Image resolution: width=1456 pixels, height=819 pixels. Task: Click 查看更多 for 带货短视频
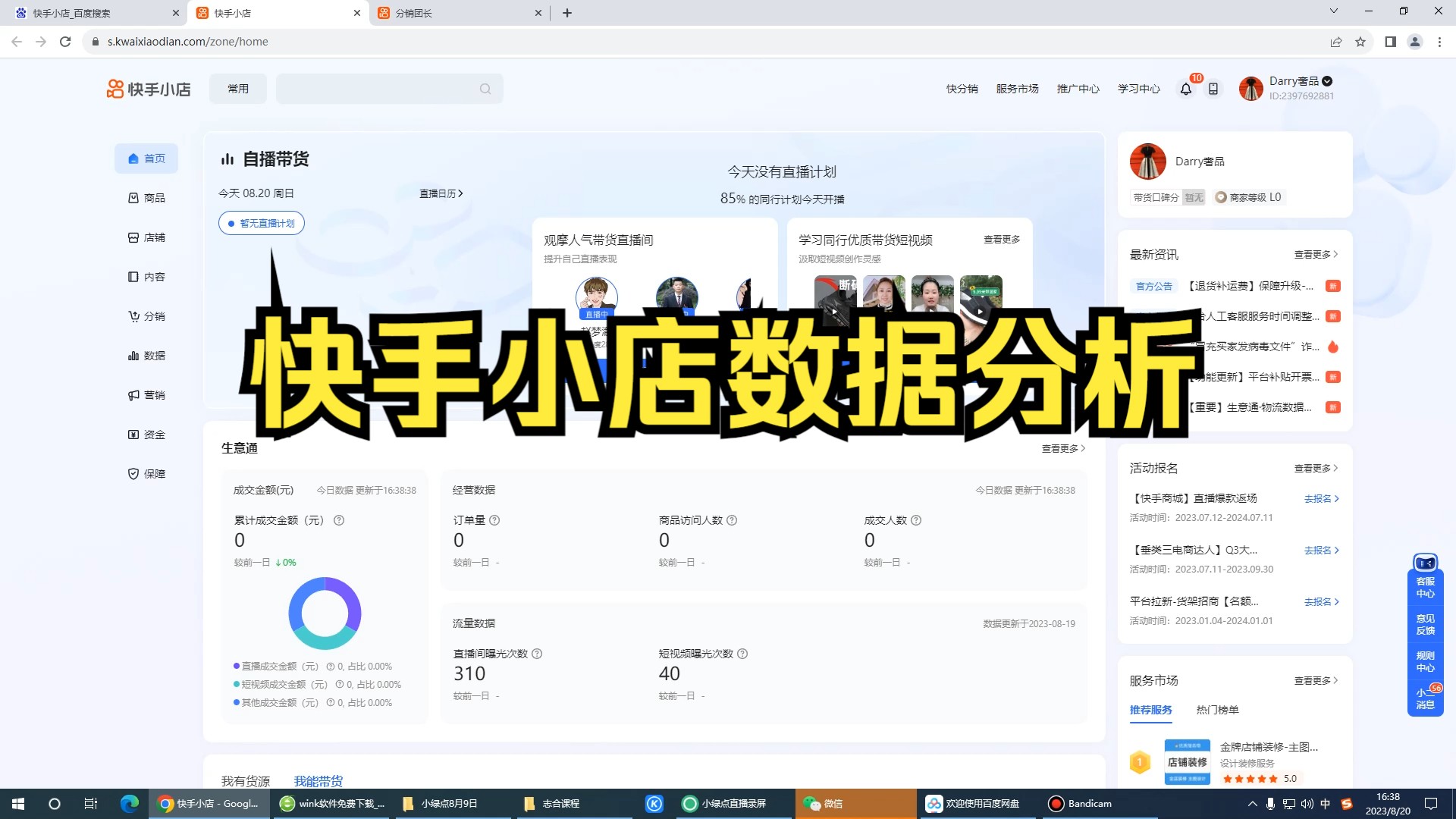coord(1002,239)
